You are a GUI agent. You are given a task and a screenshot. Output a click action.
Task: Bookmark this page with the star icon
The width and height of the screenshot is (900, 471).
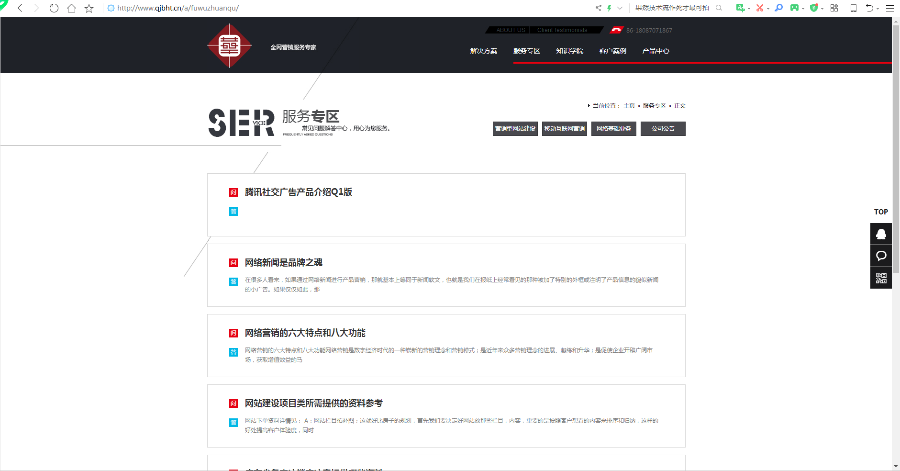coord(89,7)
